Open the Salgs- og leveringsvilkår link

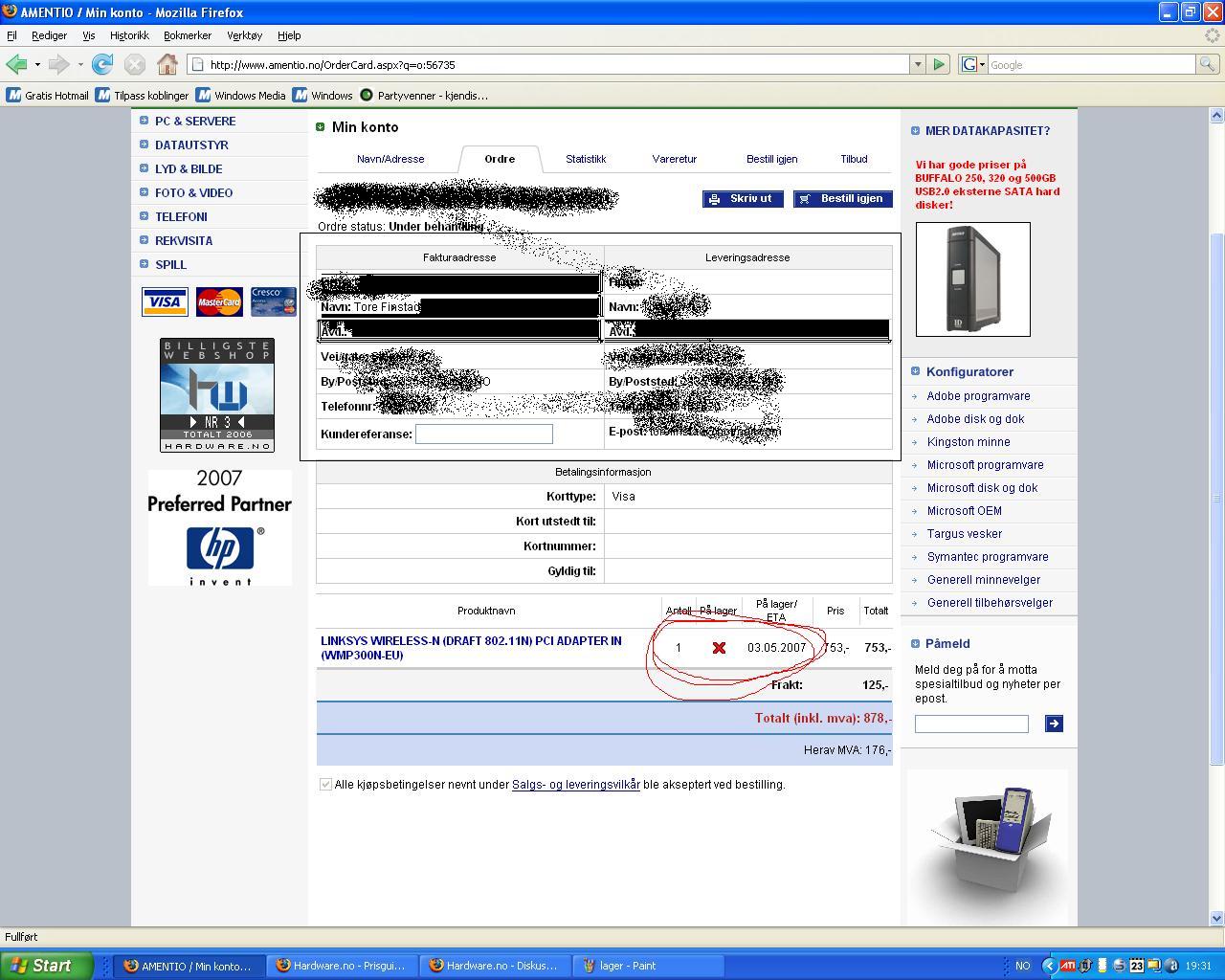coord(576,784)
